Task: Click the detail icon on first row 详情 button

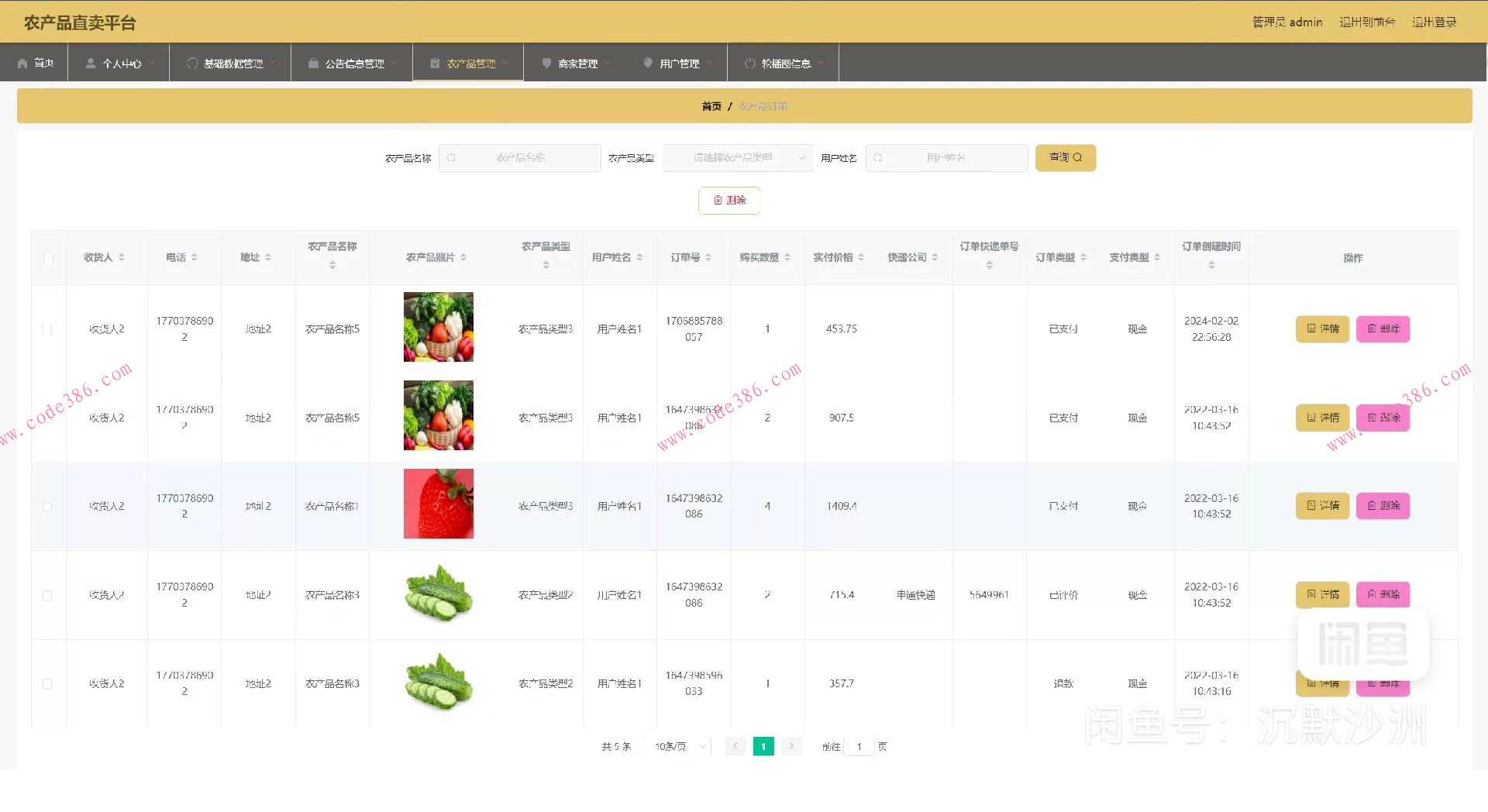Action: (x=1311, y=329)
